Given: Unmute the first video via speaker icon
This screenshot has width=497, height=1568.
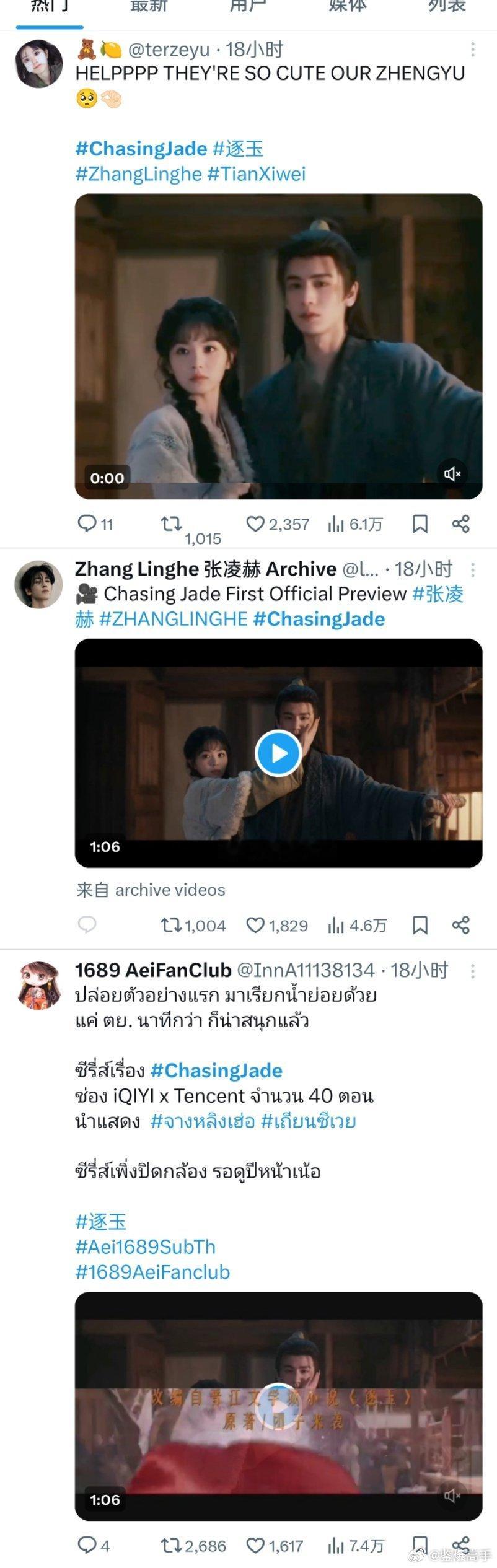Looking at the screenshot, I should pos(452,474).
